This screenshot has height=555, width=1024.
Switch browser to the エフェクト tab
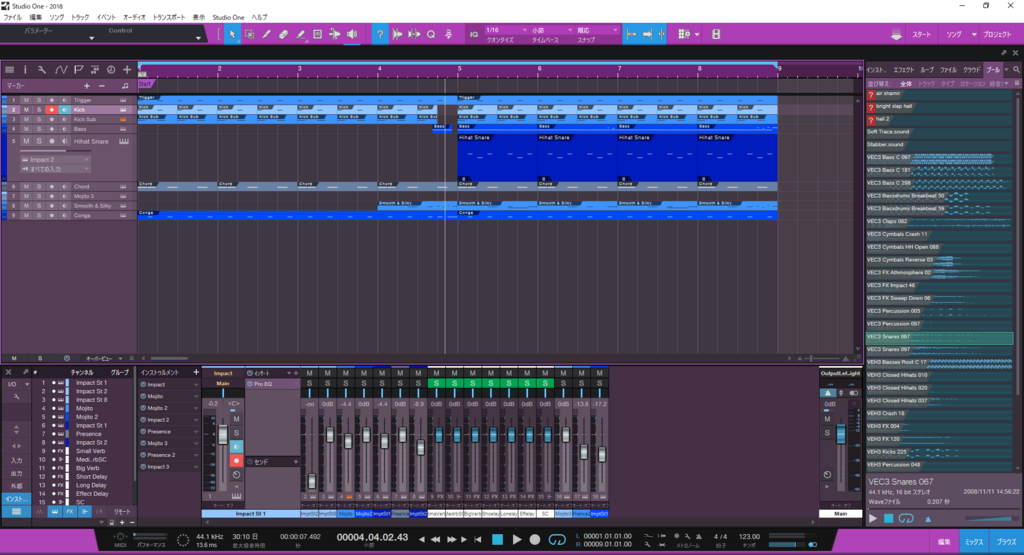click(904, 69)
